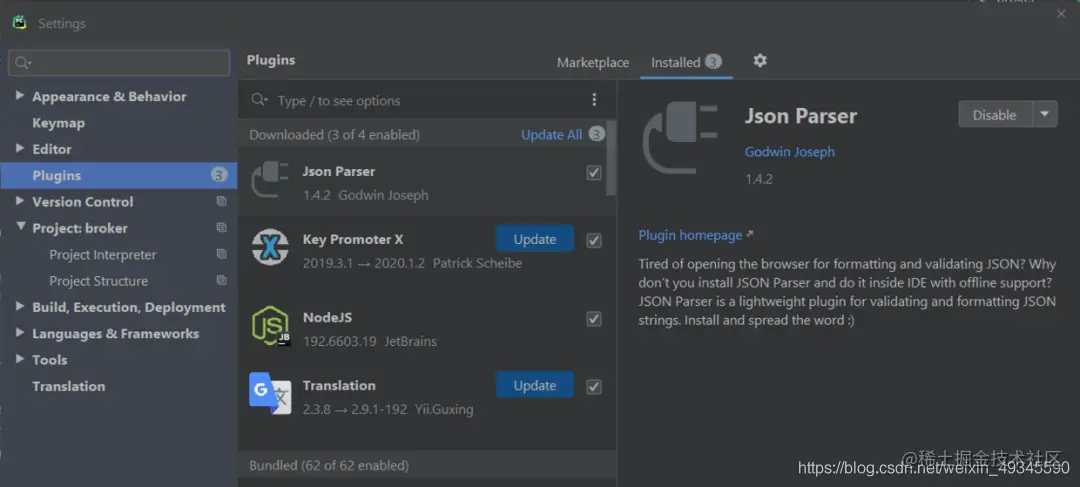1080x487 pixels.
Task: Open the dropdown arrow next to Disable
Action: pyautogui.click(x=1045, y=114)
